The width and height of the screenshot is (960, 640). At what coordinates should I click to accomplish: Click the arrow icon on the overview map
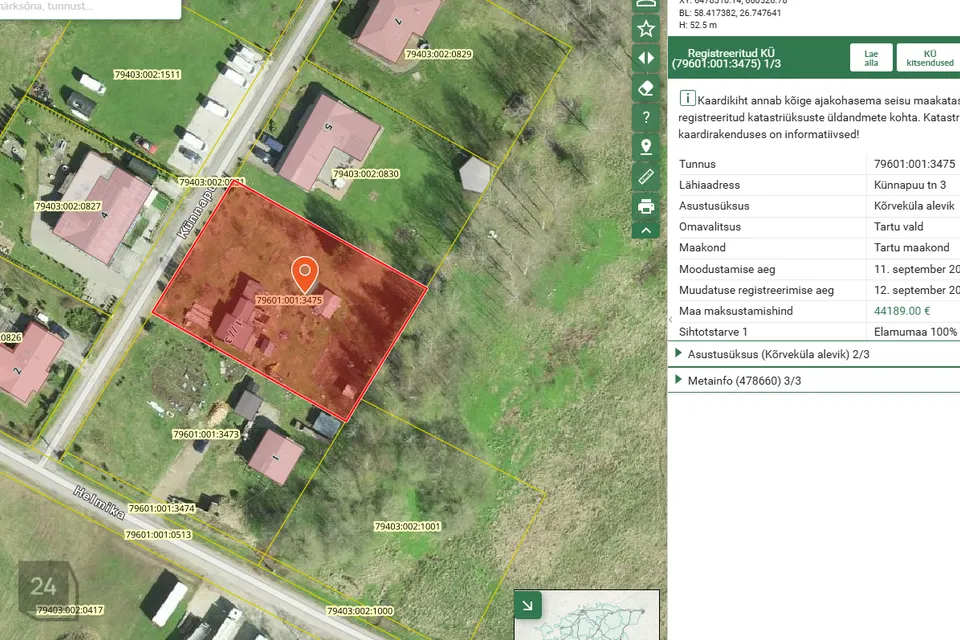527,604
